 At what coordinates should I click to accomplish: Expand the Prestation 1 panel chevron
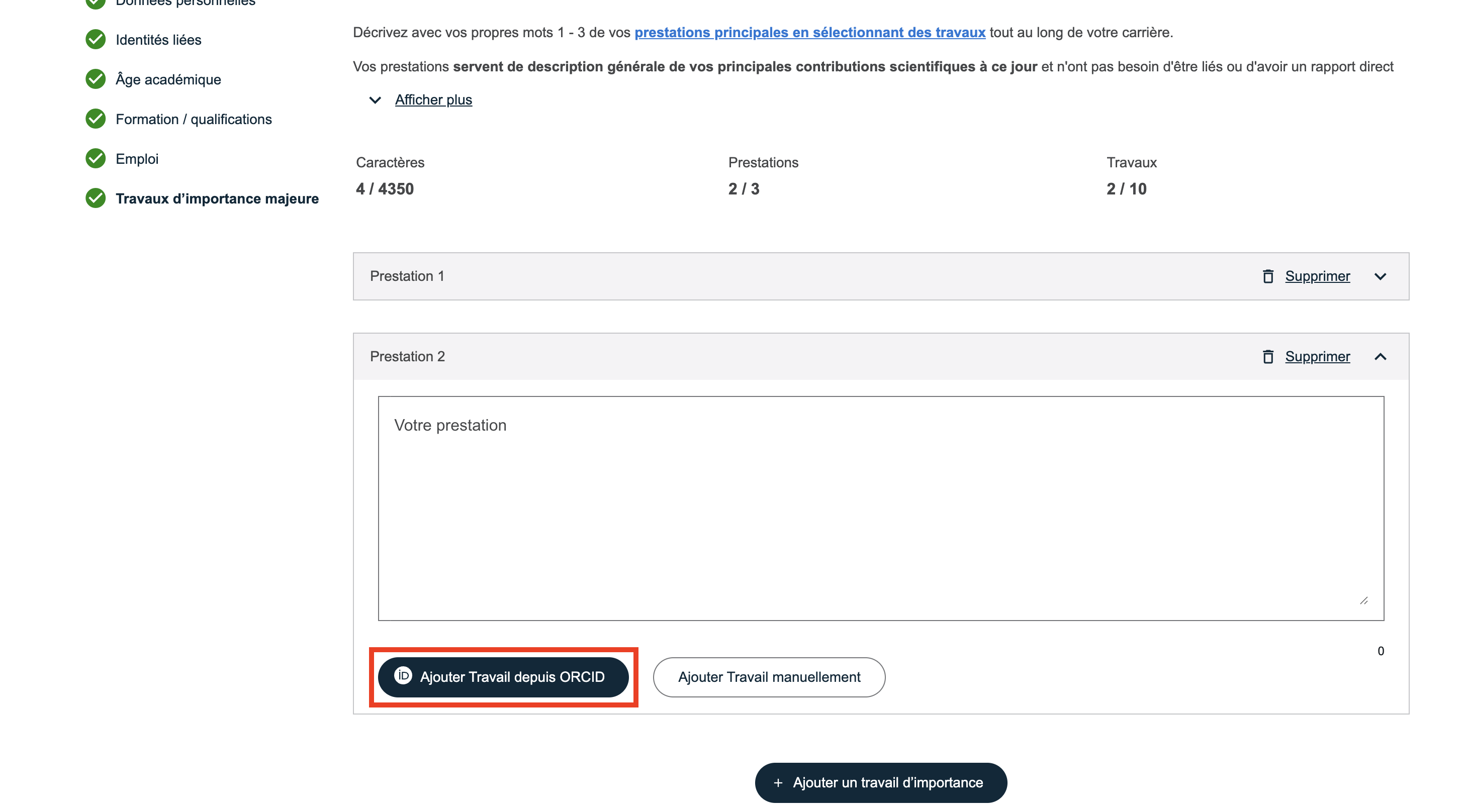(1380, 276)
